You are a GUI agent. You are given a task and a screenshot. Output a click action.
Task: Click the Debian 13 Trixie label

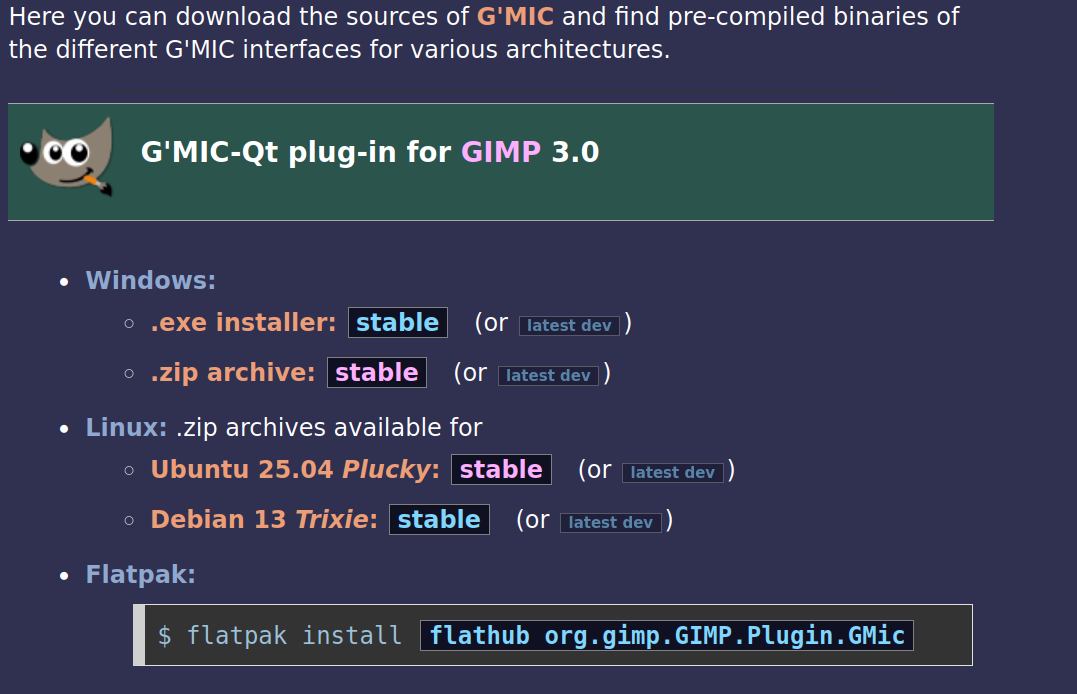[x=264, y=519]
